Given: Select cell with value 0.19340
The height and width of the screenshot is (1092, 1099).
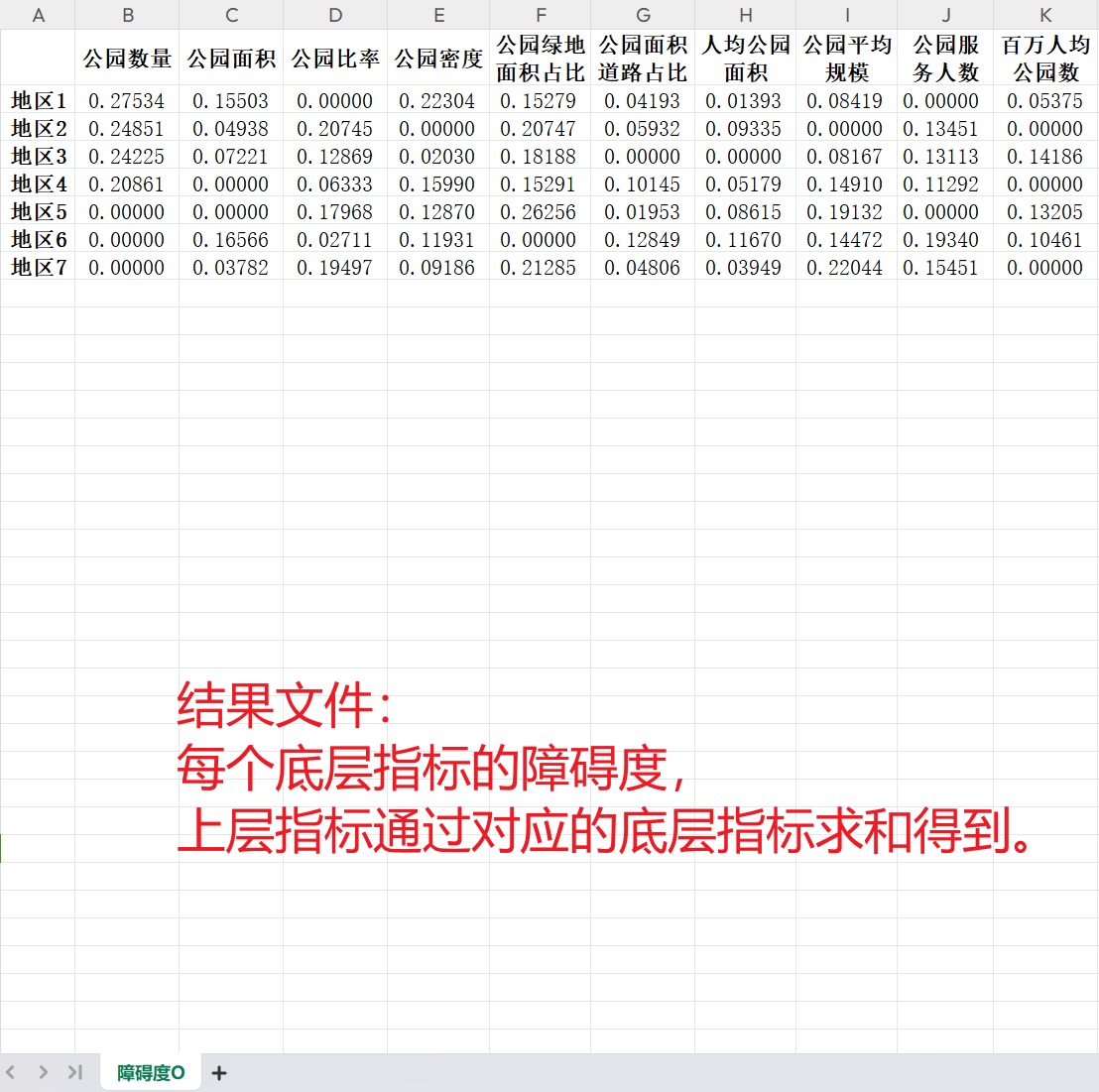Looking at the screenshot, I should click(945, 240).
